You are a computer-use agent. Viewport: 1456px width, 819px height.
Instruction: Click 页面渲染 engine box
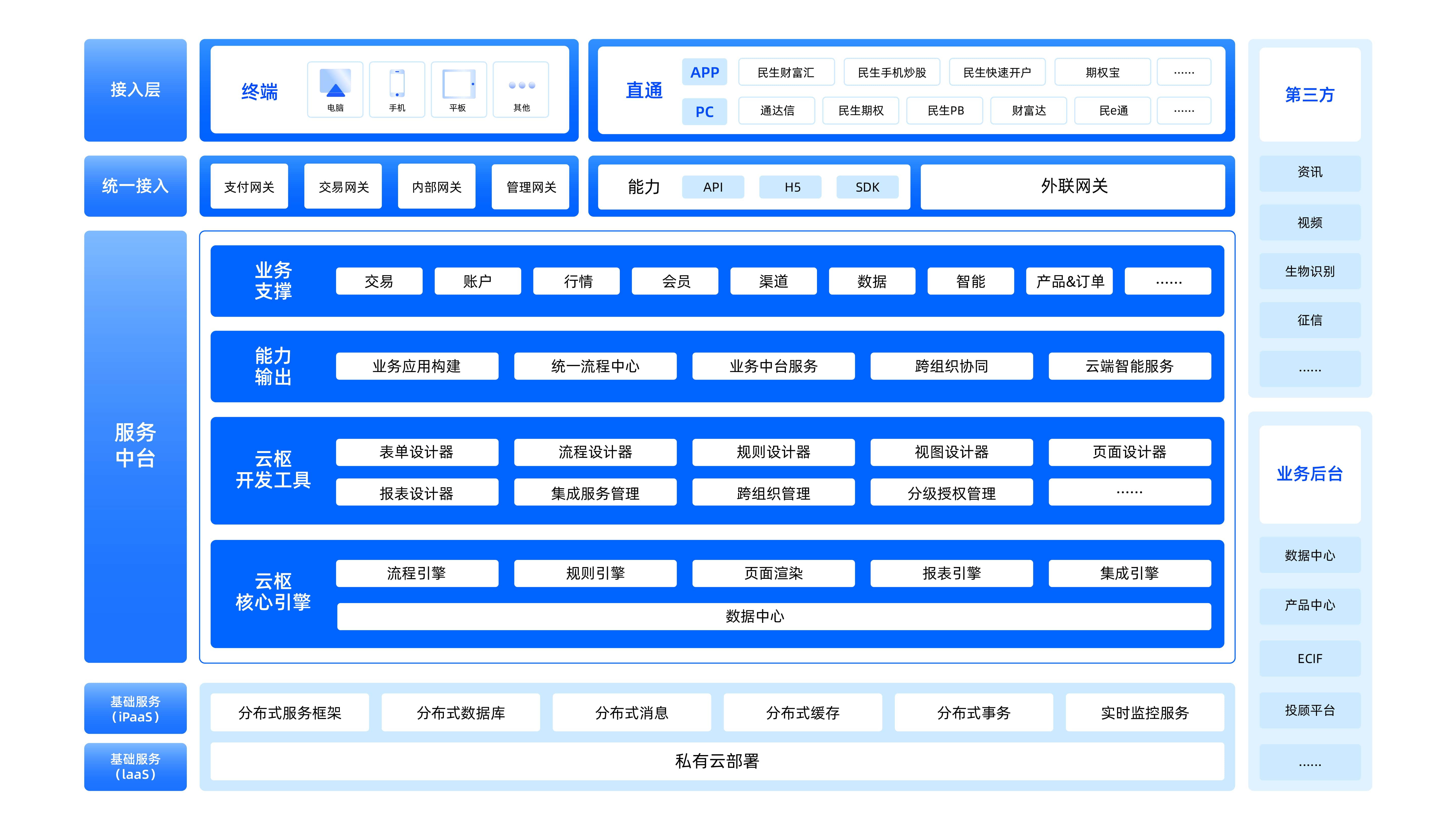[x=774, y=574]
